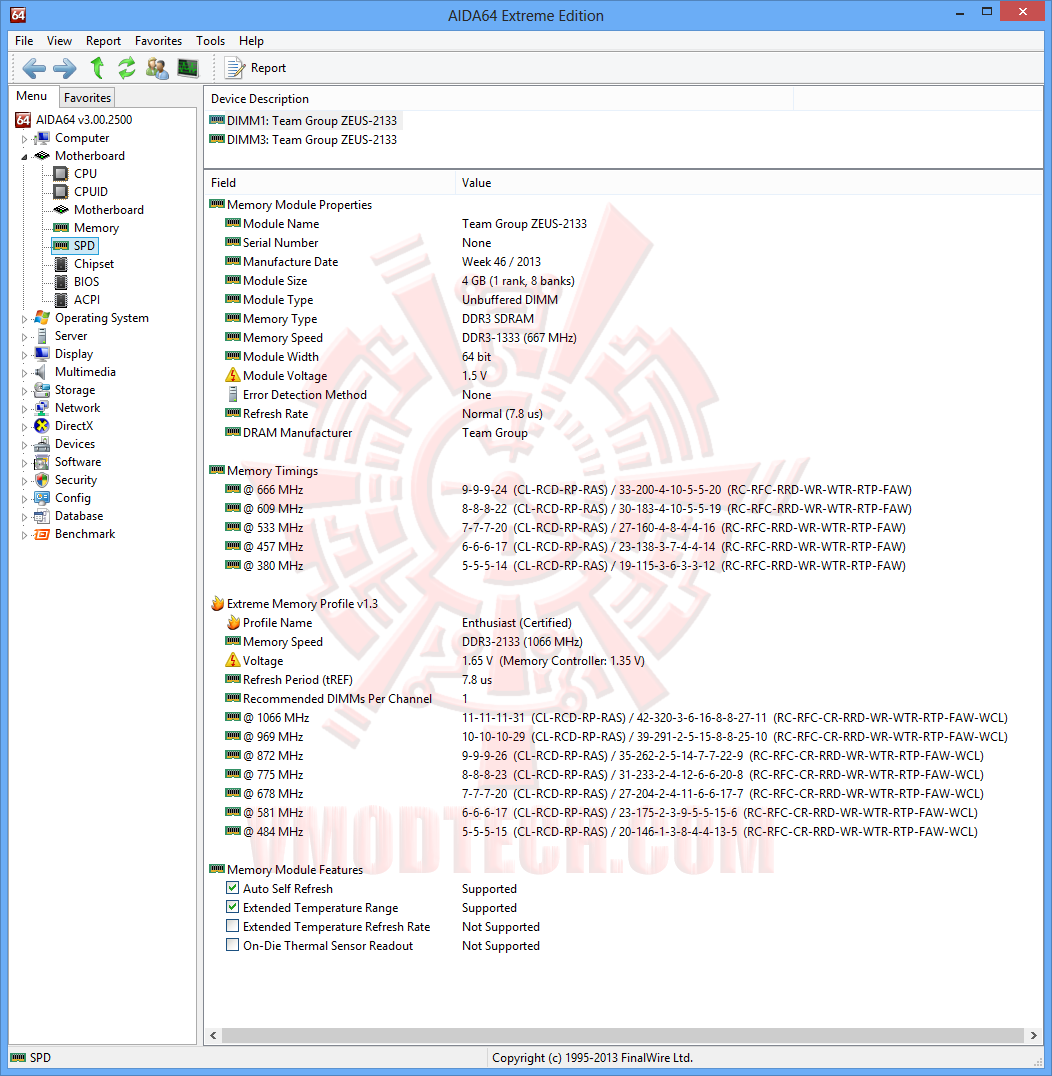The image size is (1052, 1076).
Task: Select the SPD icon in tree
Action: coord(61,246)
